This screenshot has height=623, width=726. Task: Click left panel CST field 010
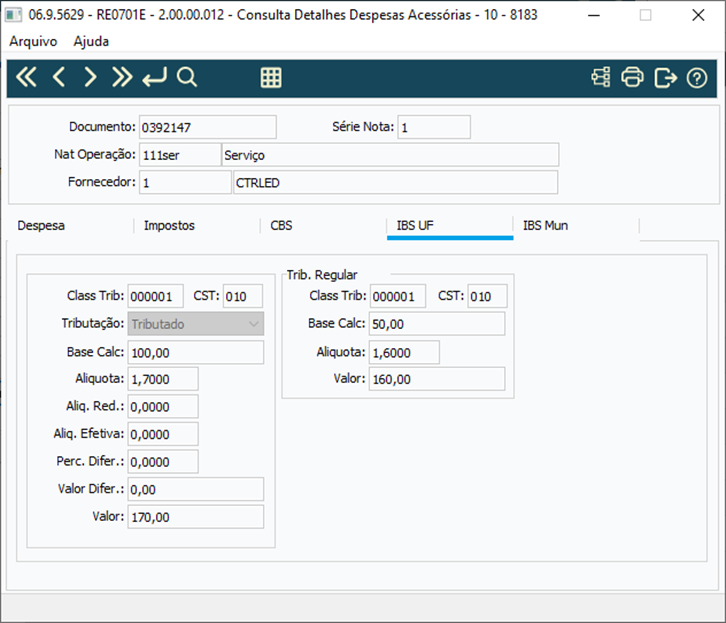pos(243,296)
